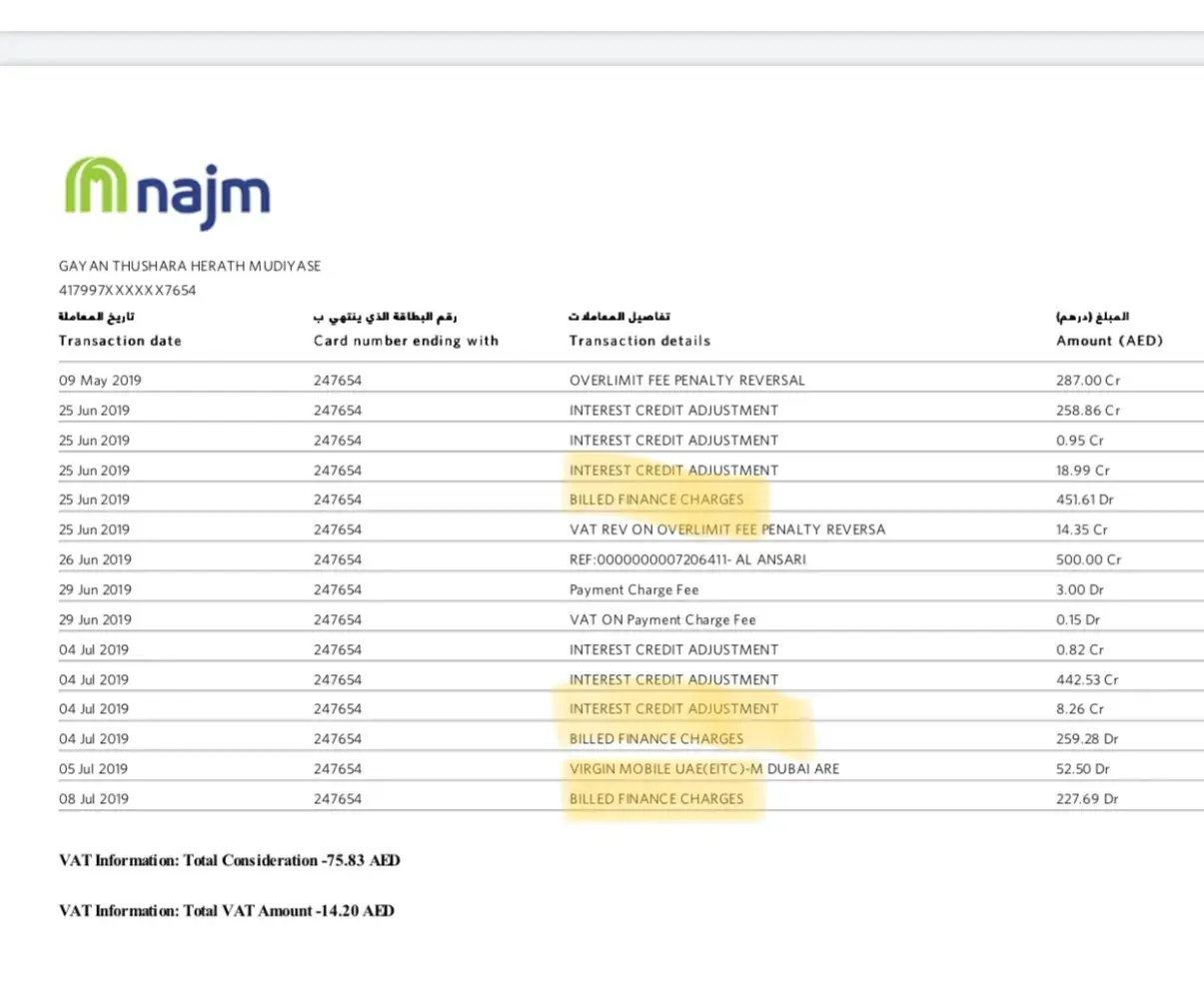Select the VAT REV ON OVERLIMIT FEE entry

[726, 529]
